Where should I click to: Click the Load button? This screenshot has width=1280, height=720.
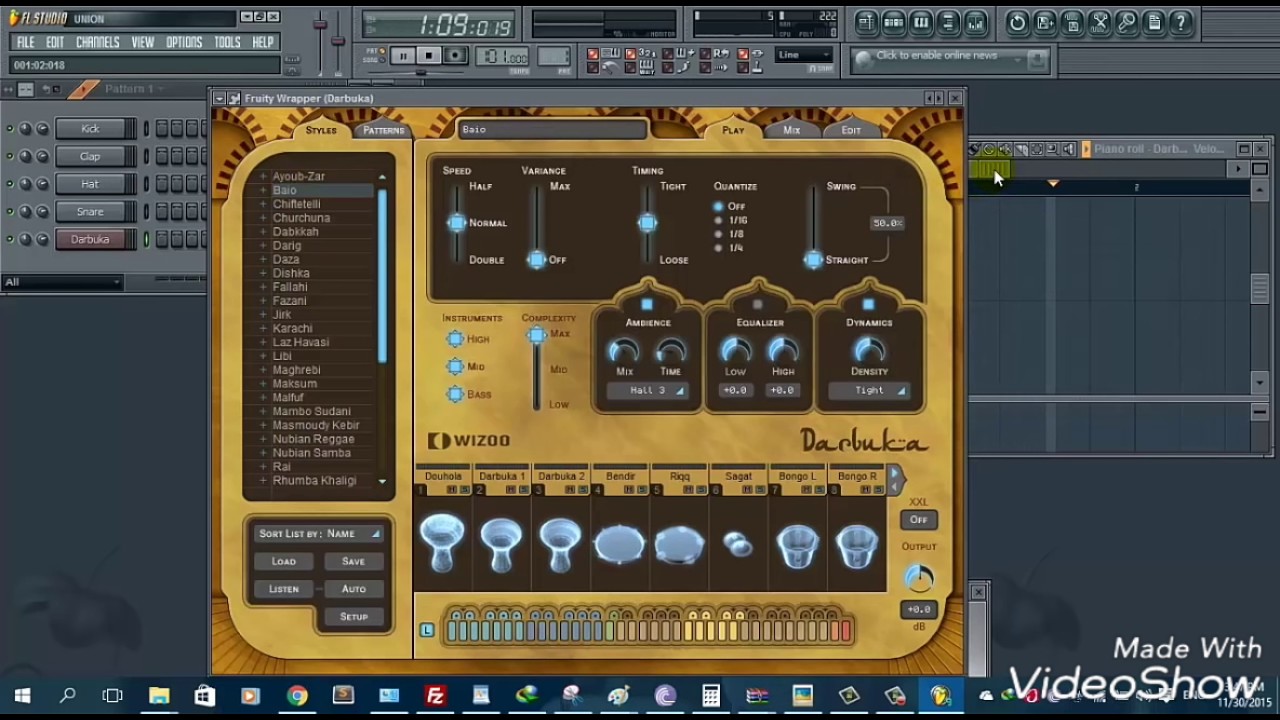click(284, 561)
